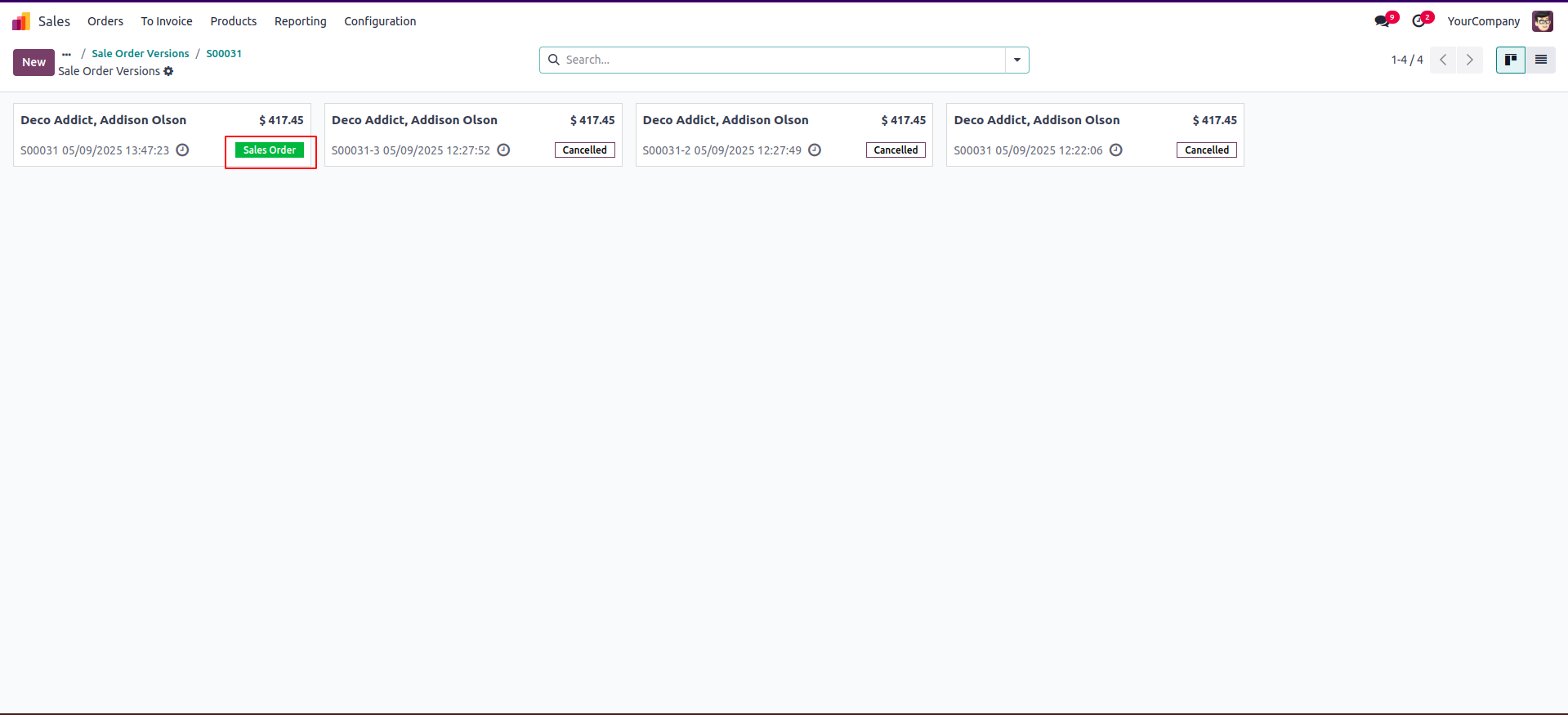This screenshot has height=715, width=1568.
Task: Click the search magnifier icon
Action: coord(554,60)
